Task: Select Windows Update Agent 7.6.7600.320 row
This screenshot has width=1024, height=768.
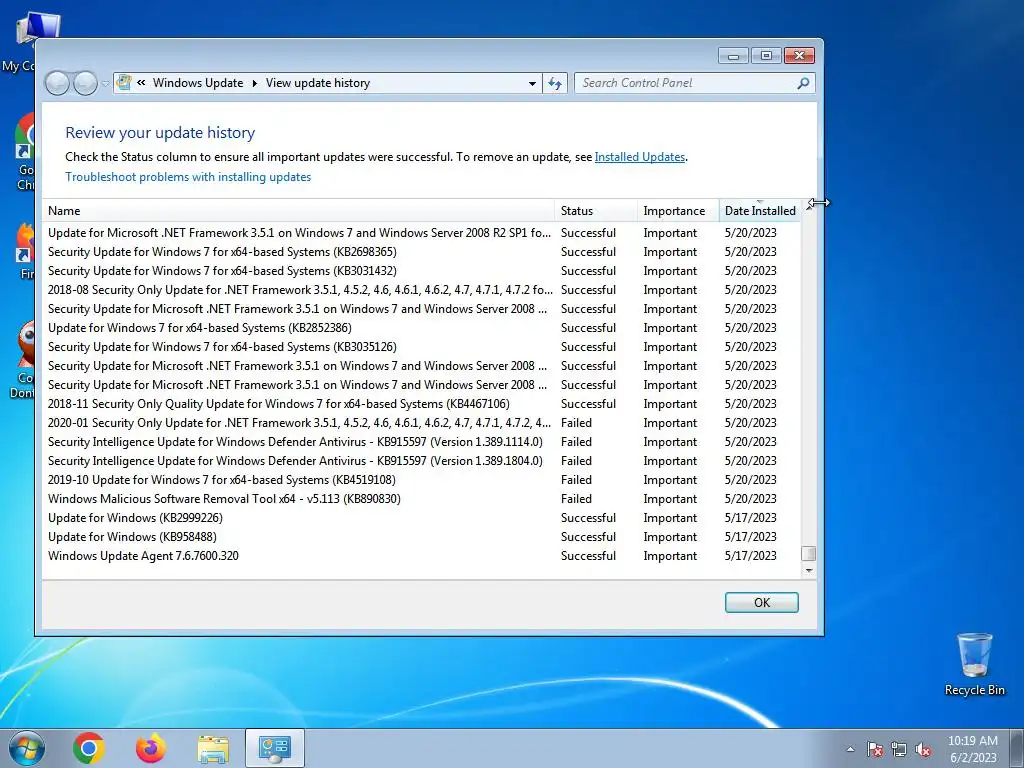Action: pos(421,556)
